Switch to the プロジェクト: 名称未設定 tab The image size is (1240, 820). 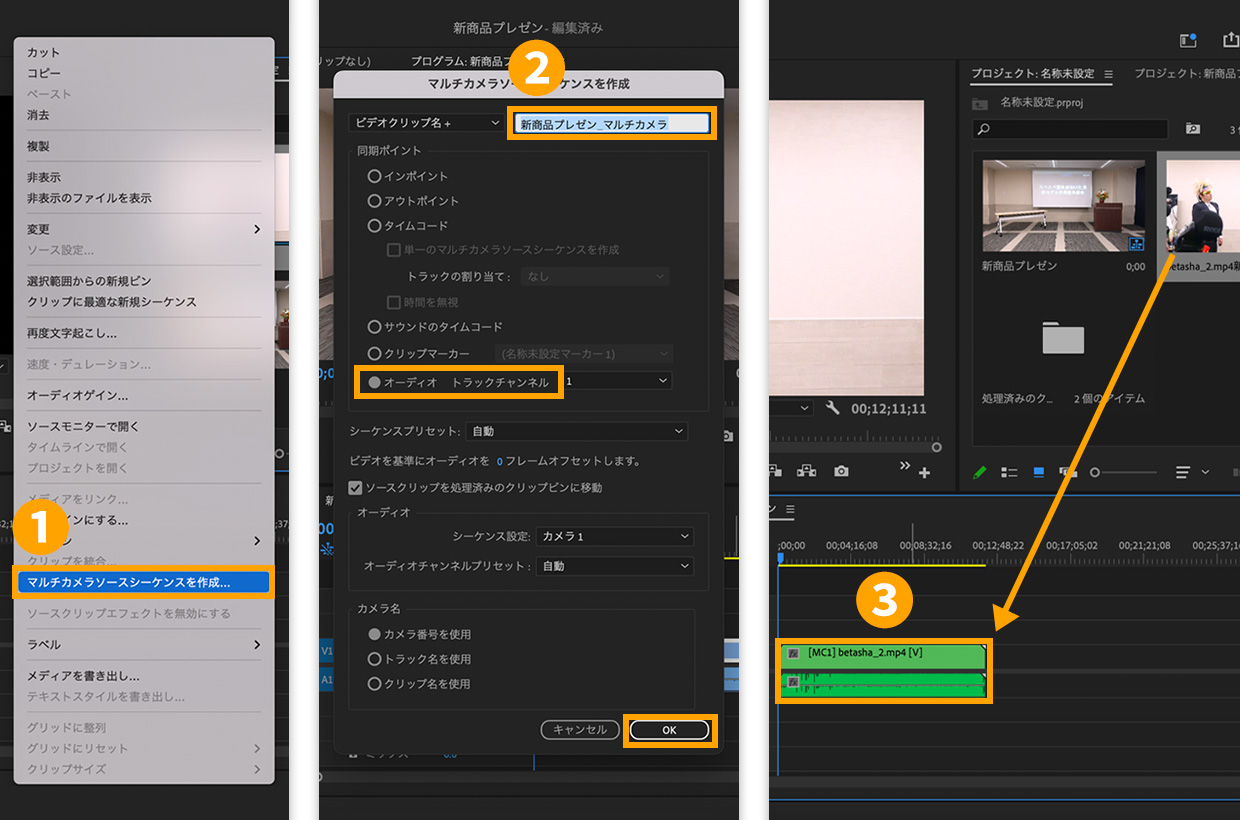point(1033,74)
